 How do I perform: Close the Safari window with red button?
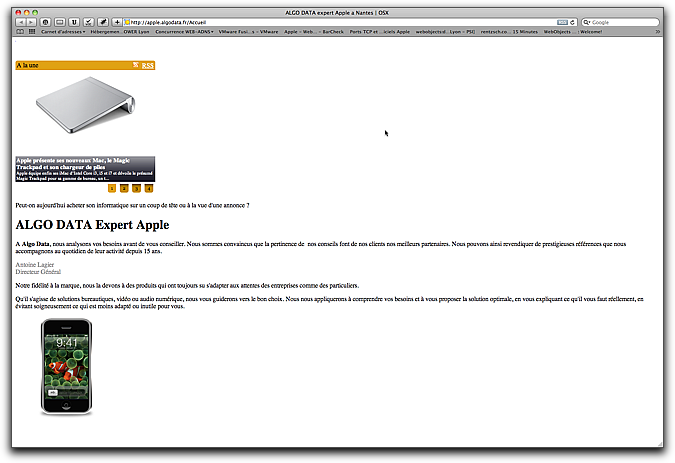pyautogui.click(x=18, y=12)
